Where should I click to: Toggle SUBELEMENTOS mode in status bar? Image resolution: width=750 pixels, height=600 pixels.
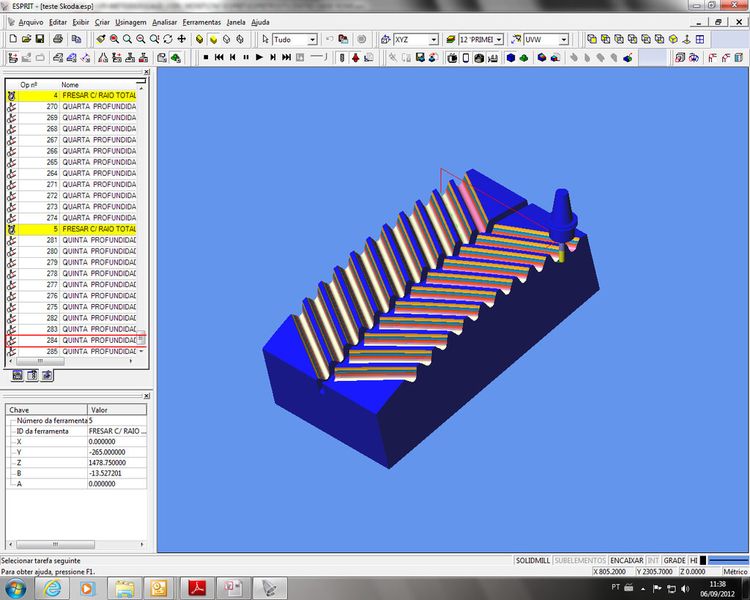(x=580, y=560)
